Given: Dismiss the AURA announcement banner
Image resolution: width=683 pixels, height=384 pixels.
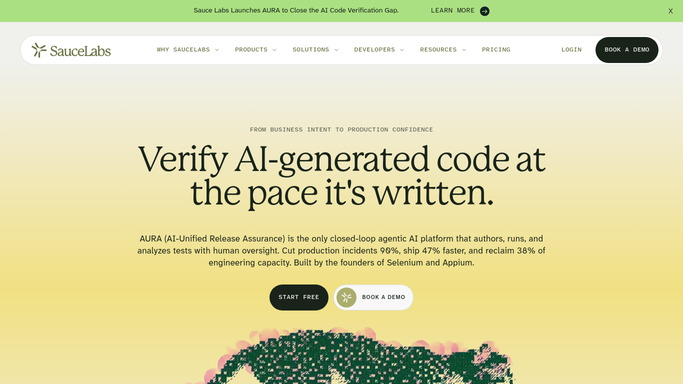Looking at the screenshot, I should (670, 11).
